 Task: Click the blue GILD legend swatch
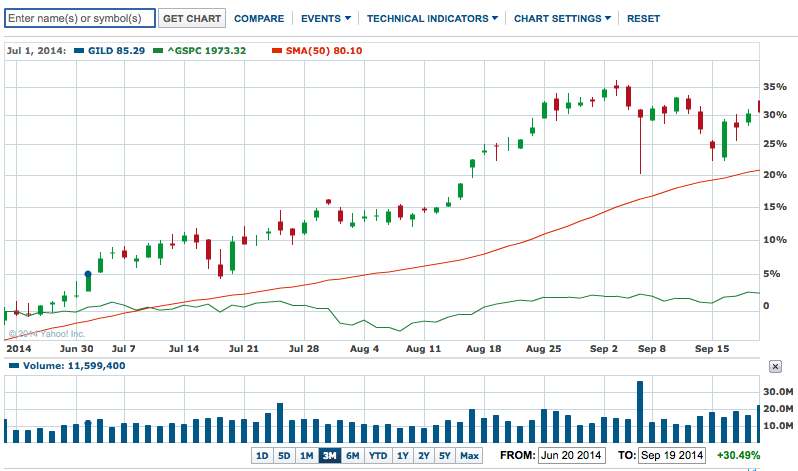click(80, 49)
